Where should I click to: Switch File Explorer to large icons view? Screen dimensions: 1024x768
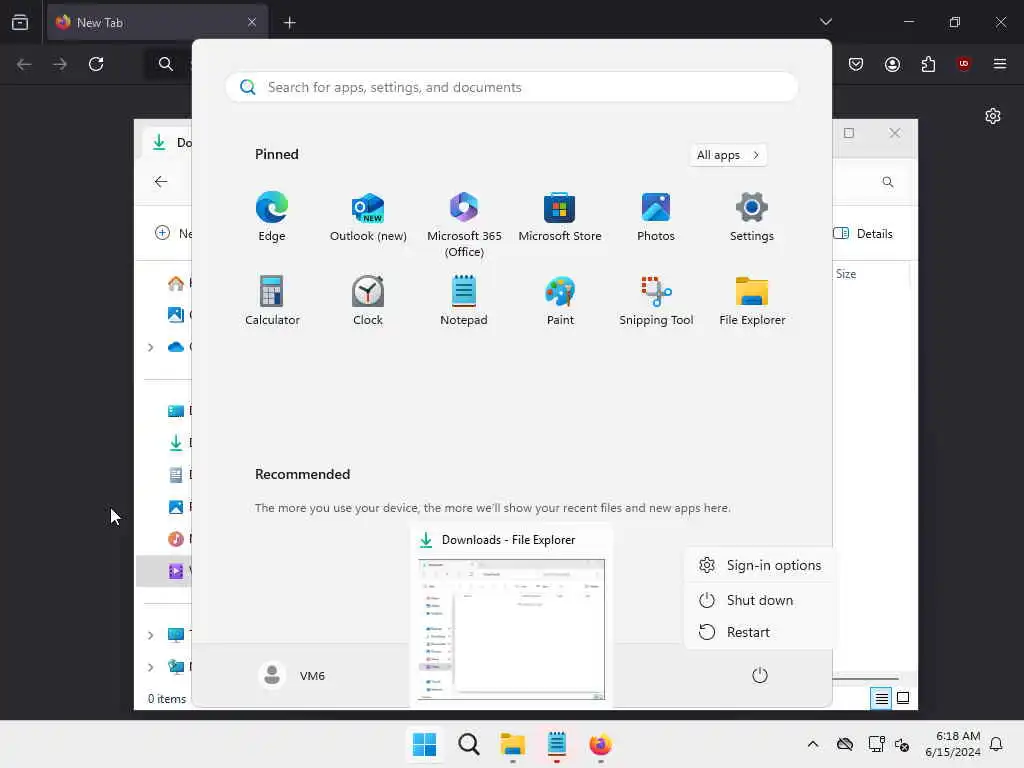click(903, 698)
